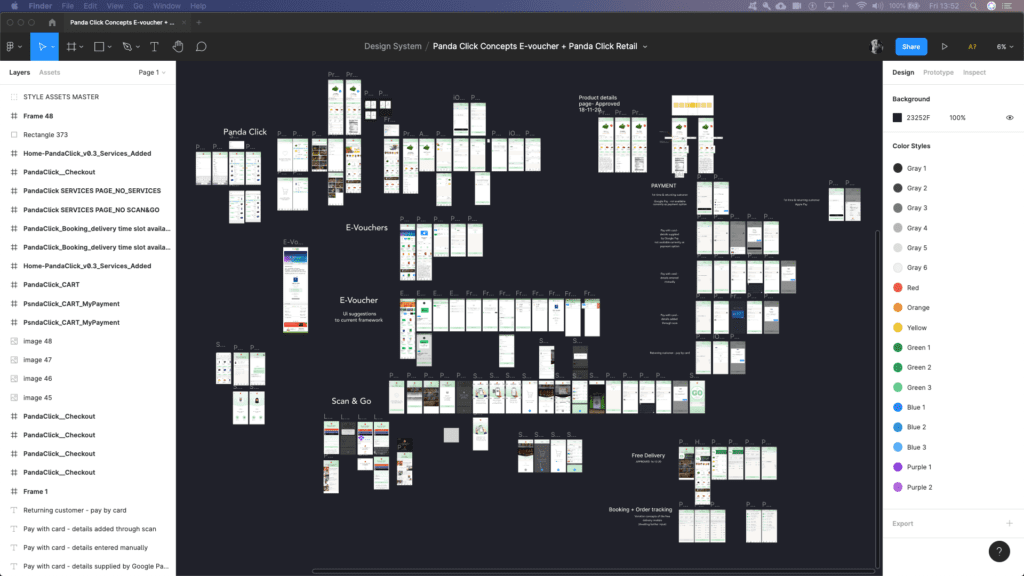
Task: Open the Design System project link
Action: [392, 46]
